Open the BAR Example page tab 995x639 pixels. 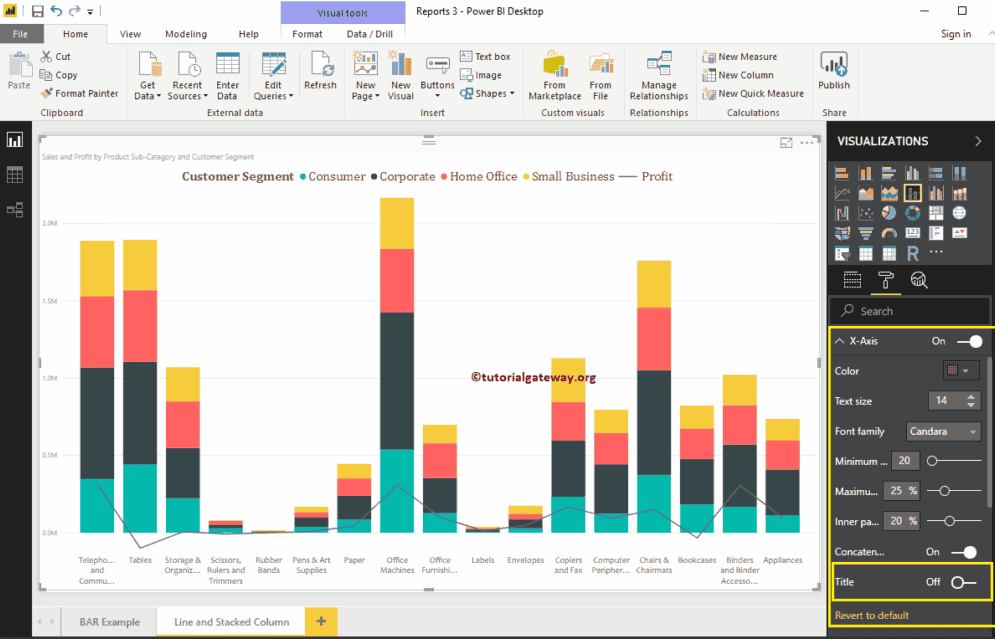(108, 621)
